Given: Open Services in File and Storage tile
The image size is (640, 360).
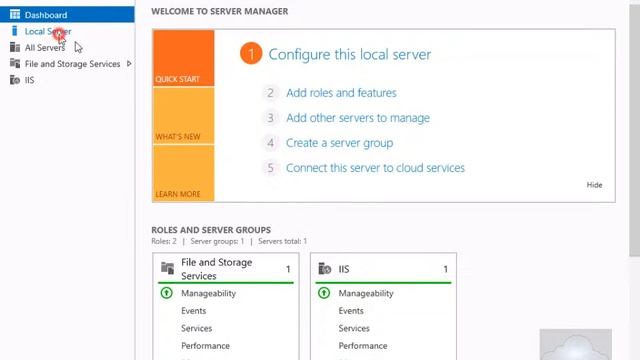Looking at the screenshot, I should point(196,328).
